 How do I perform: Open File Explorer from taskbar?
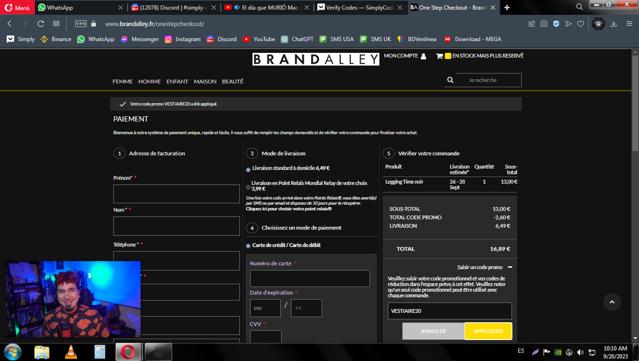coord(42,352)
